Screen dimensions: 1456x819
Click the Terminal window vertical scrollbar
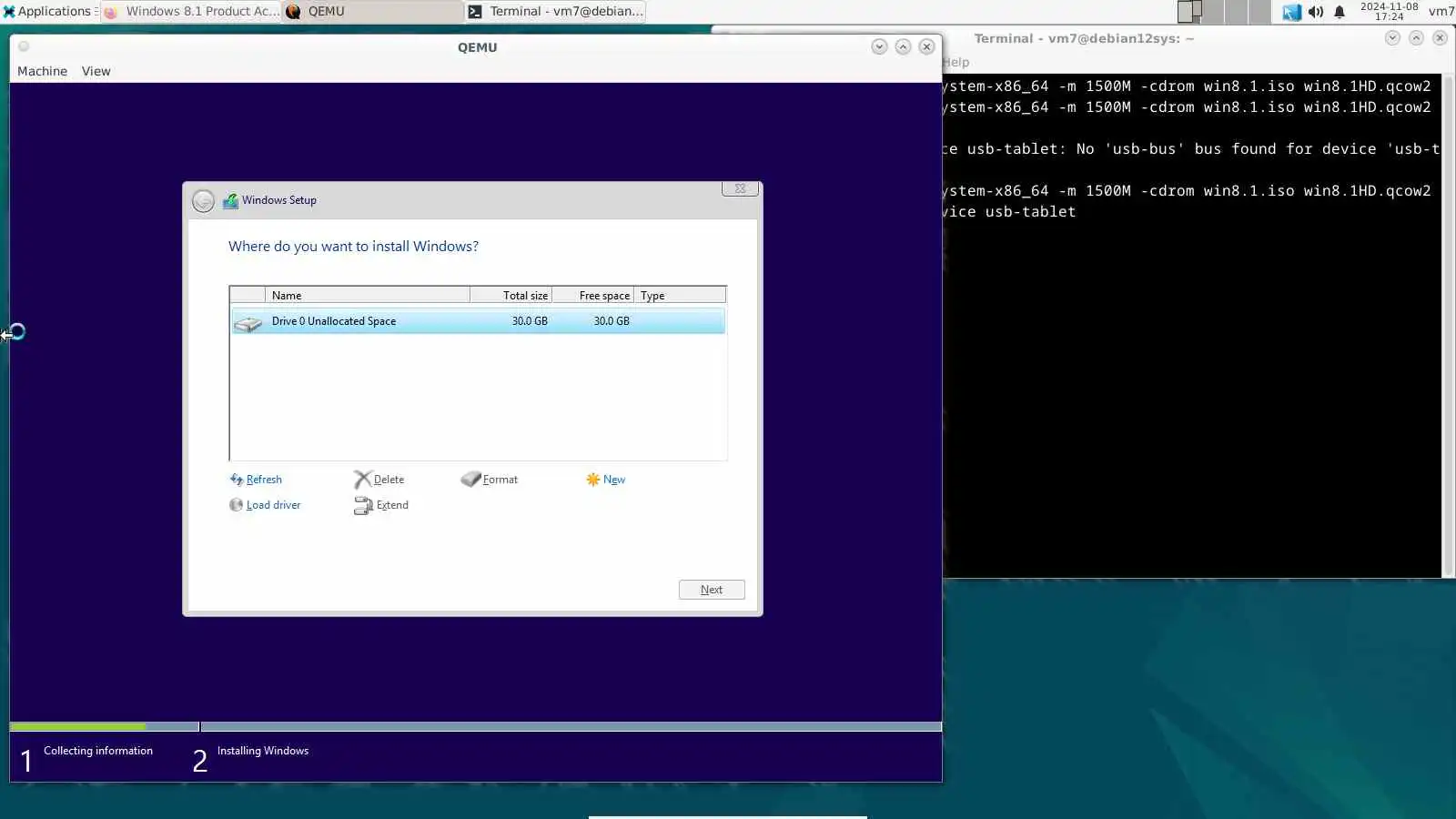(1448, 325)
